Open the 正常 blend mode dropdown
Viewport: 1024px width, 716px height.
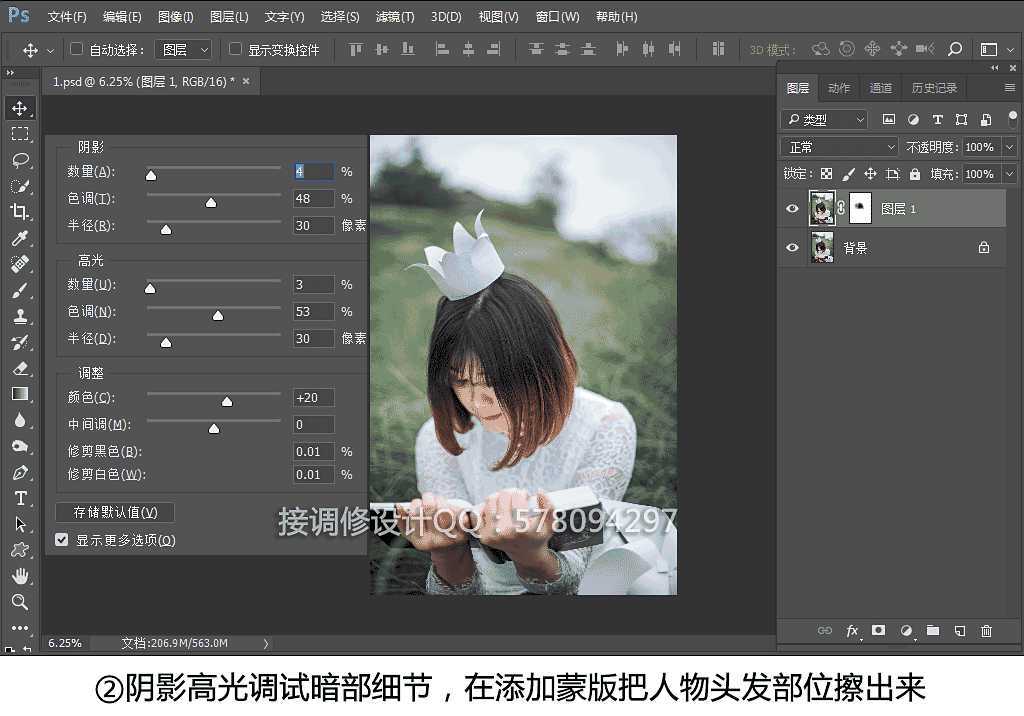[838, 146]
